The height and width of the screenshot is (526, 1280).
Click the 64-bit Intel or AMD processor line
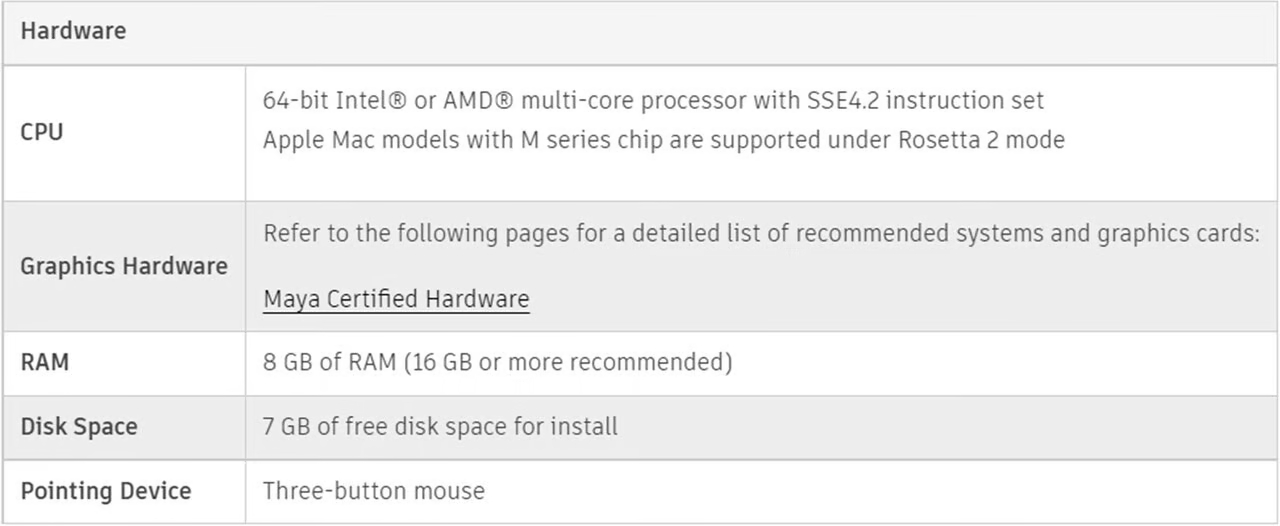click(x=653, y=101)
